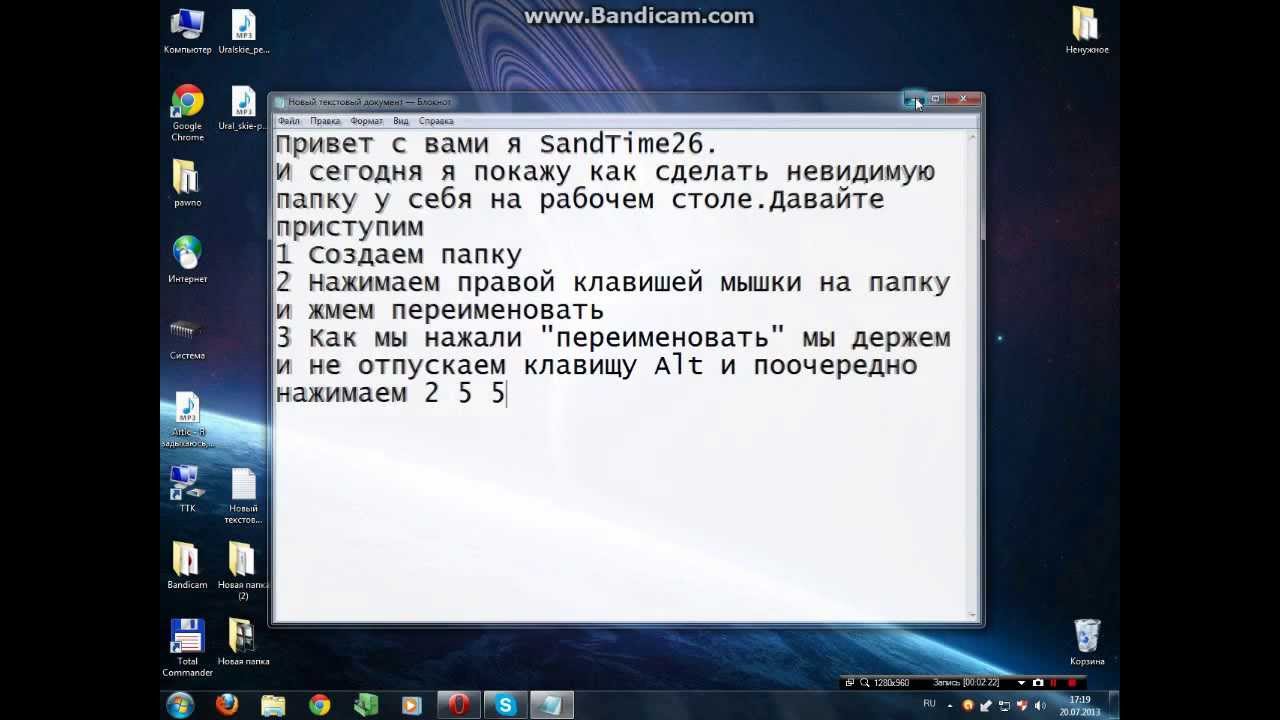The image size is (1280, 720).
Task: Open the Bandicam dropdown arrow
Action: 1021,683
